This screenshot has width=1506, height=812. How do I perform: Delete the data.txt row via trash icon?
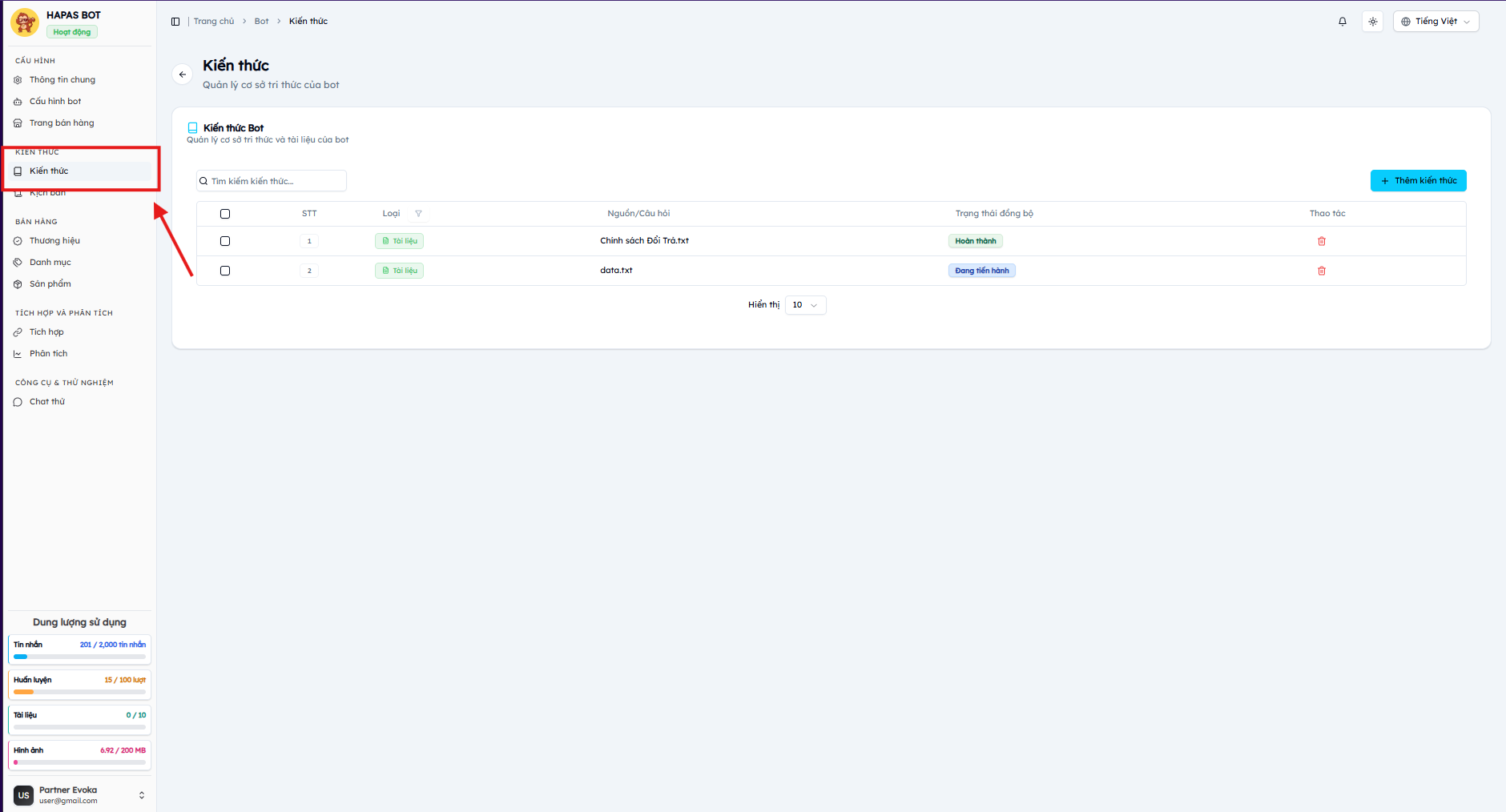pyautogui.click(x=1322, y=271)
